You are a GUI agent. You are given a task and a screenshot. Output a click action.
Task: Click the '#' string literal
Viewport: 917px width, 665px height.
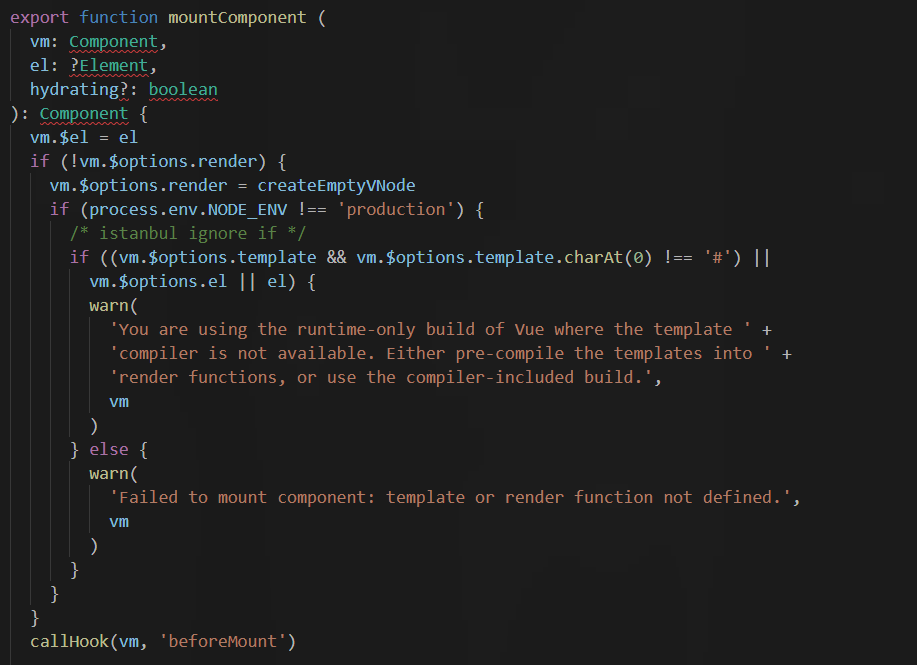click(x=717, y=257)
